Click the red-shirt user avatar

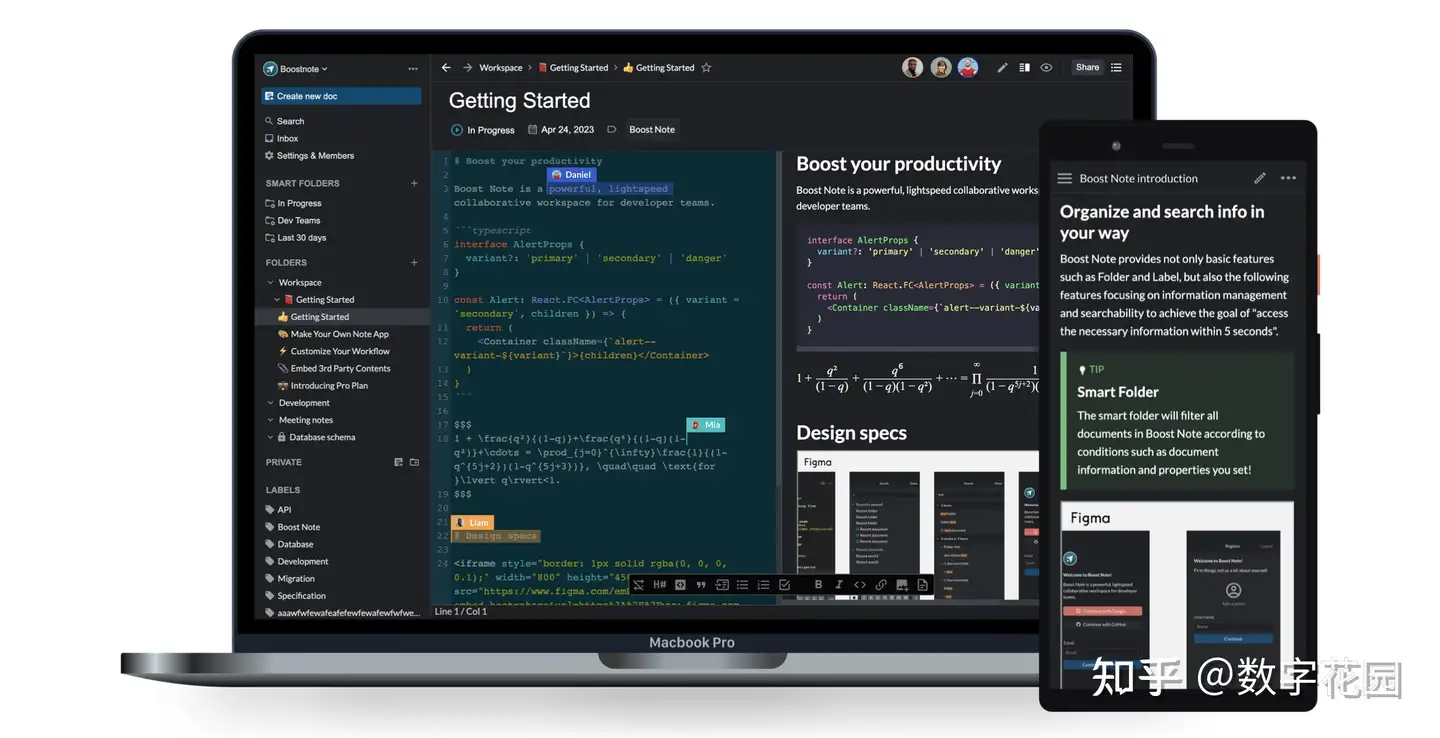967,67
